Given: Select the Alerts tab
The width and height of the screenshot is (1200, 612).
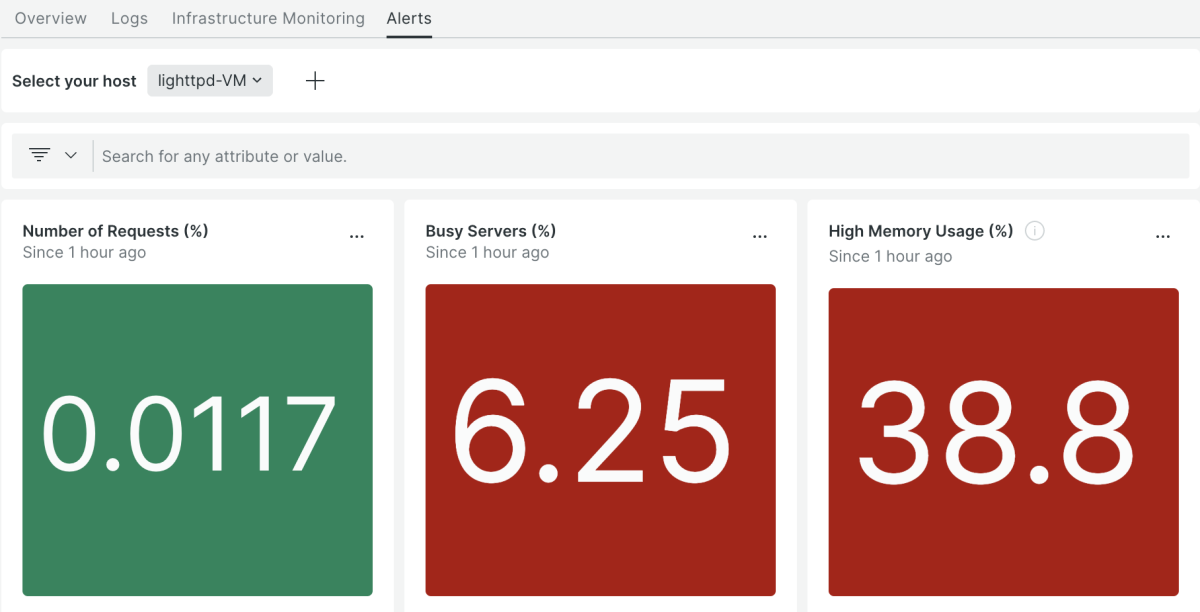Looking at the screenshot, I should tap(409, 18).
